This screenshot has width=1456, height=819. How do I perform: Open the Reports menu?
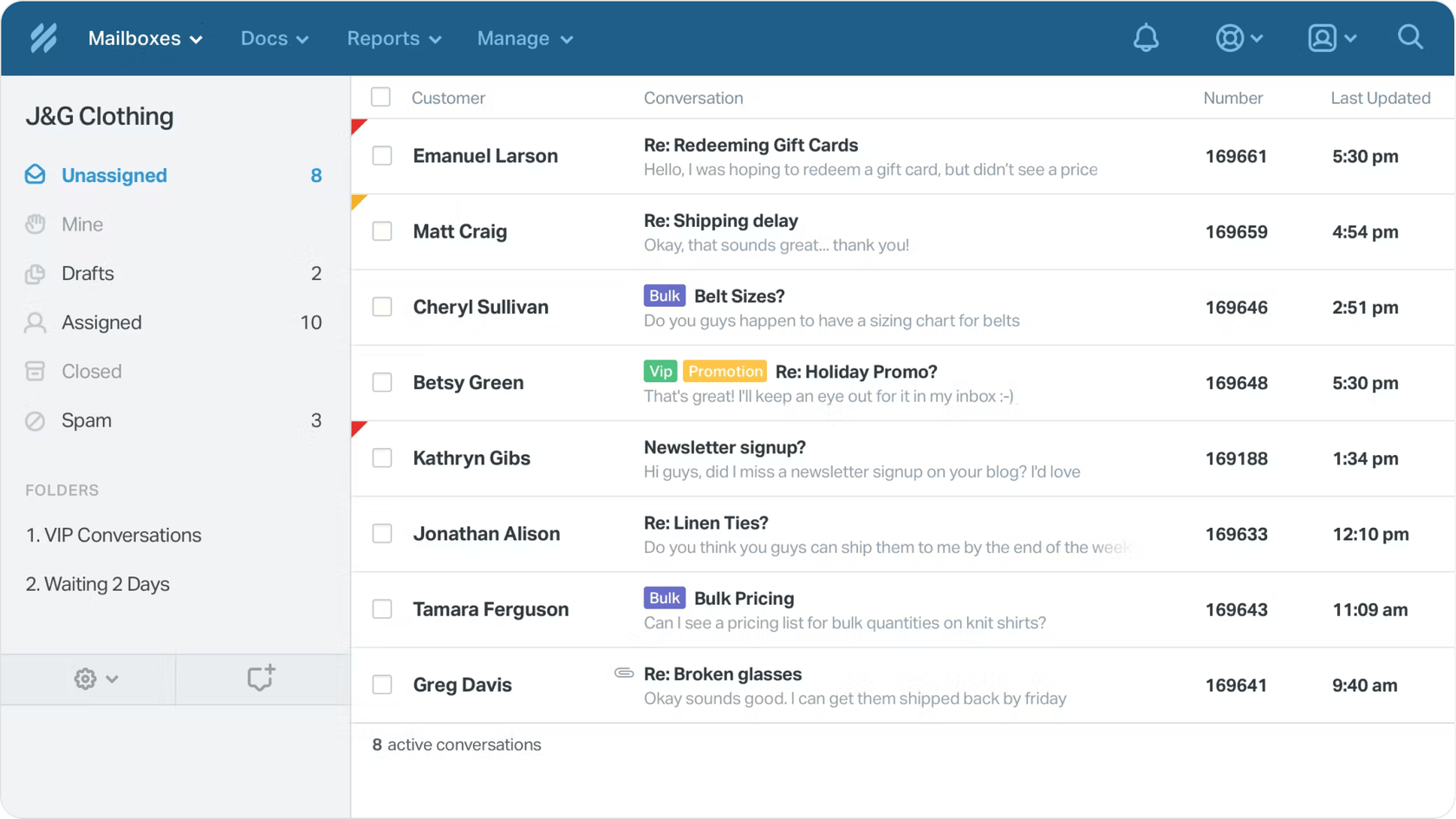click(x=393, y=38)
